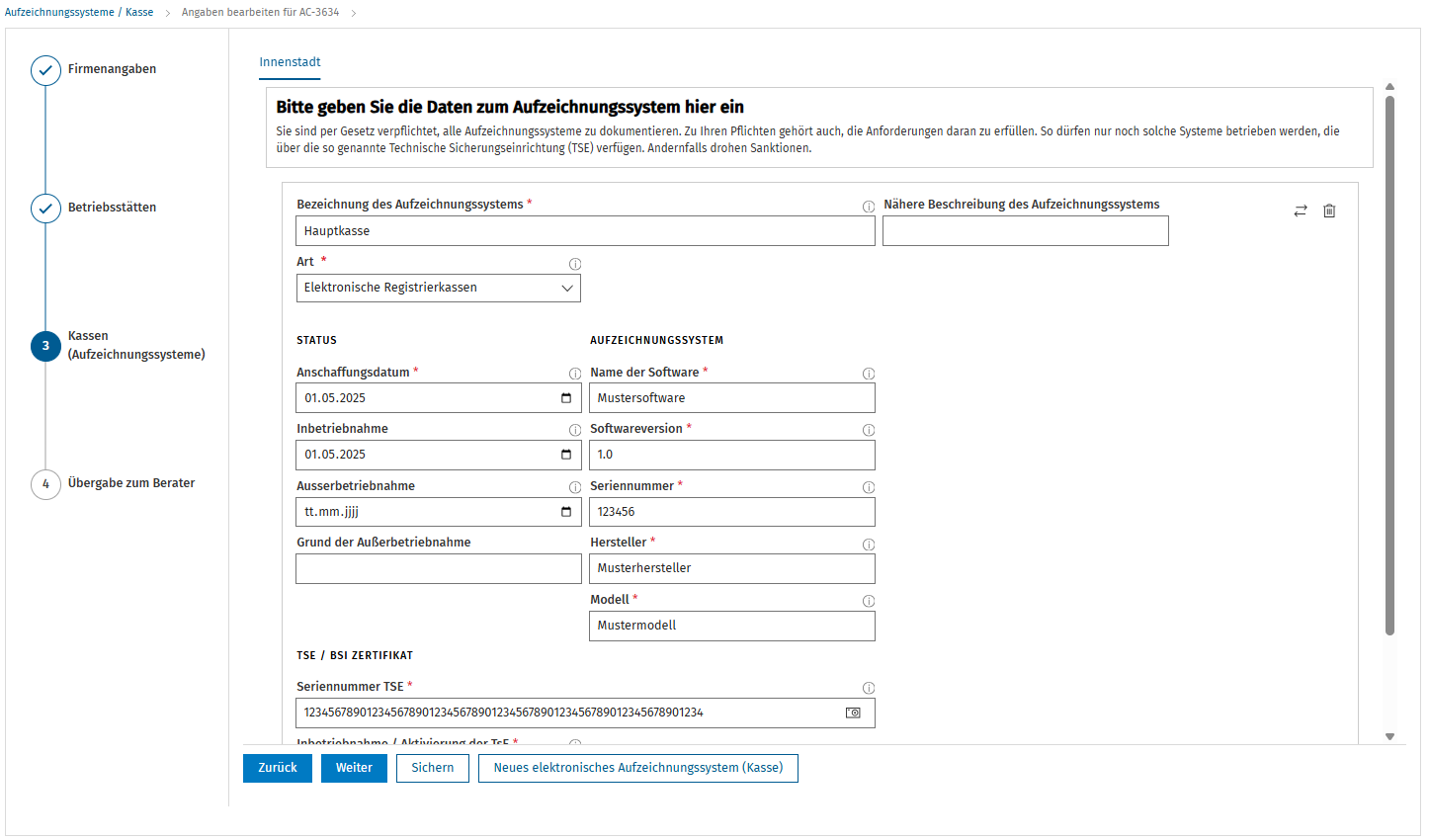1429x840 pixels.
Task: Click the Seriennummer info icon
Action: coord(869,487)
